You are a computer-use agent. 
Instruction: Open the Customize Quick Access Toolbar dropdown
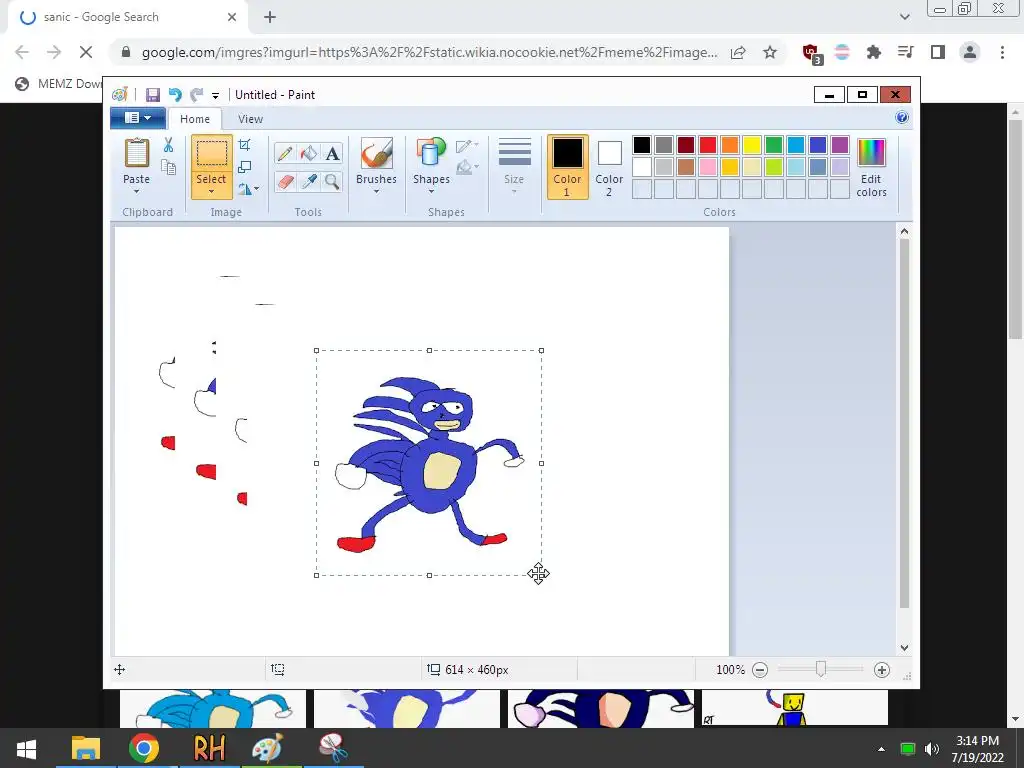[215, 95]
